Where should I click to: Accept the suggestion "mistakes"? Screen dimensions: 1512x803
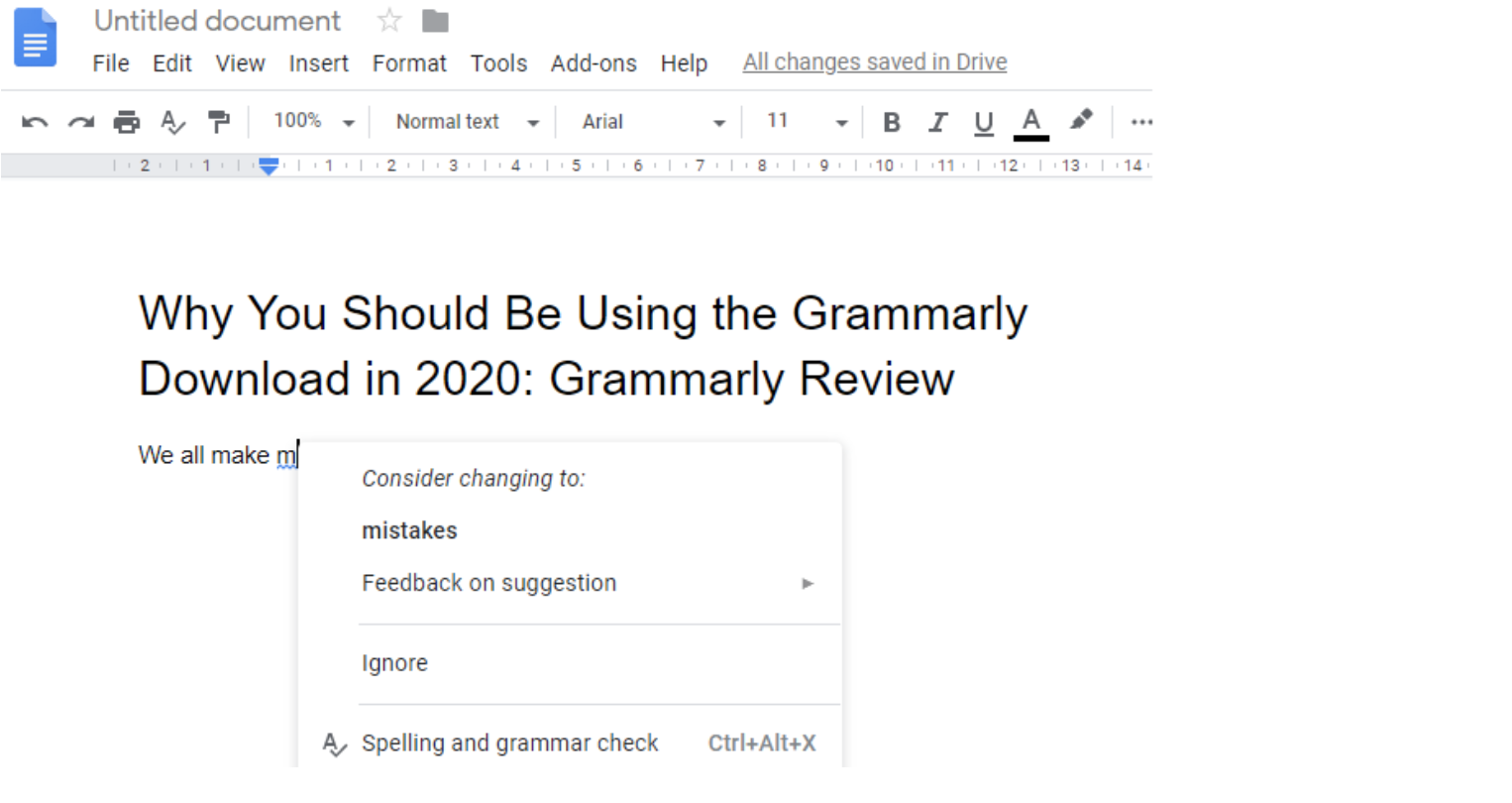(x=409, y=530)
